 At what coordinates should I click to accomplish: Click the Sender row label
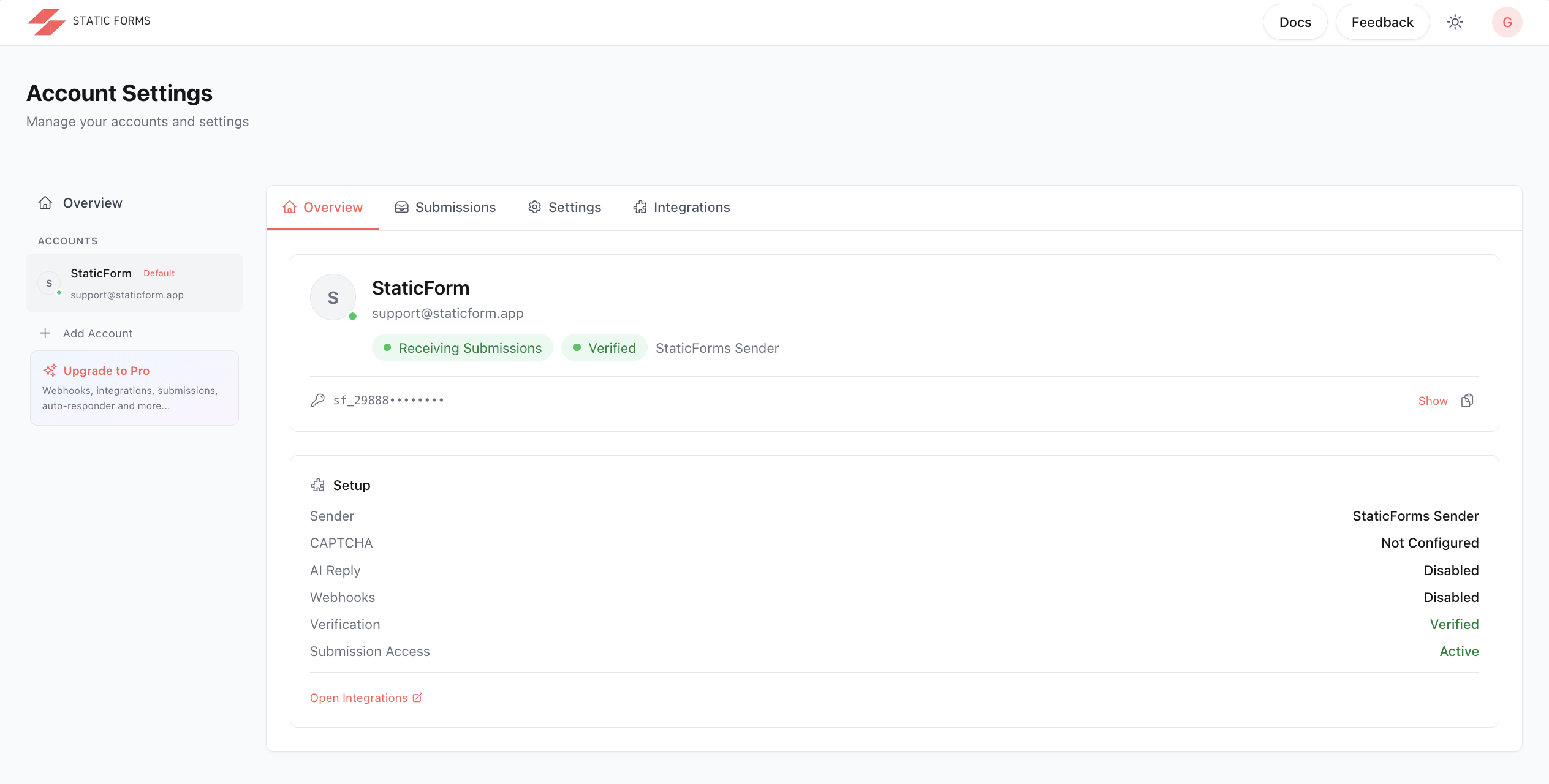pyautogui.click(x=332, y=516)
